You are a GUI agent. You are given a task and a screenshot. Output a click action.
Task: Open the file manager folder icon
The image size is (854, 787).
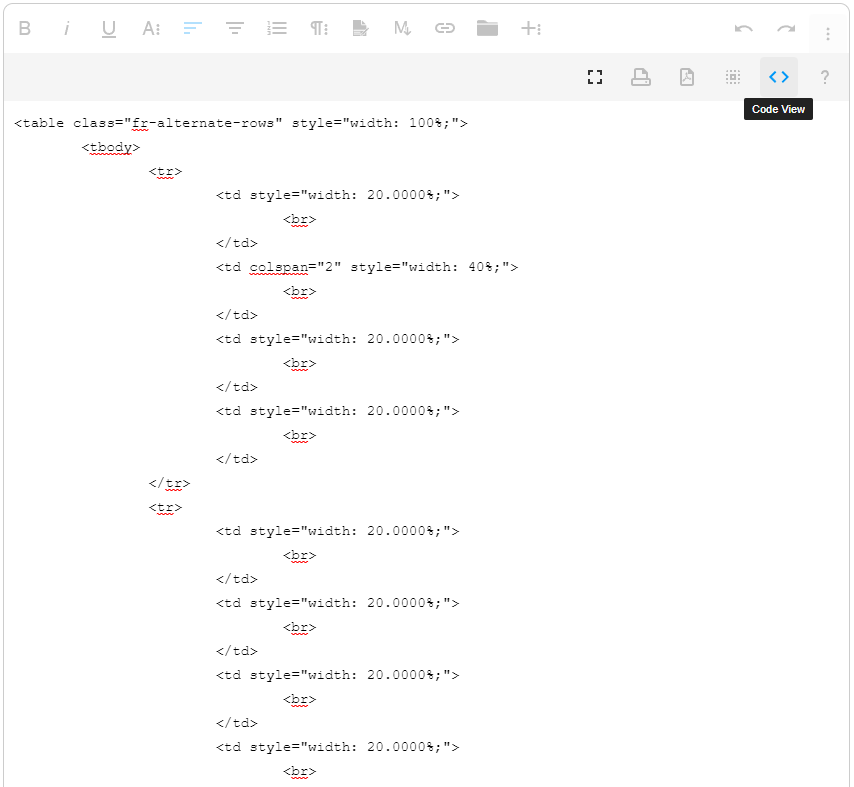[x=487, y=28]
